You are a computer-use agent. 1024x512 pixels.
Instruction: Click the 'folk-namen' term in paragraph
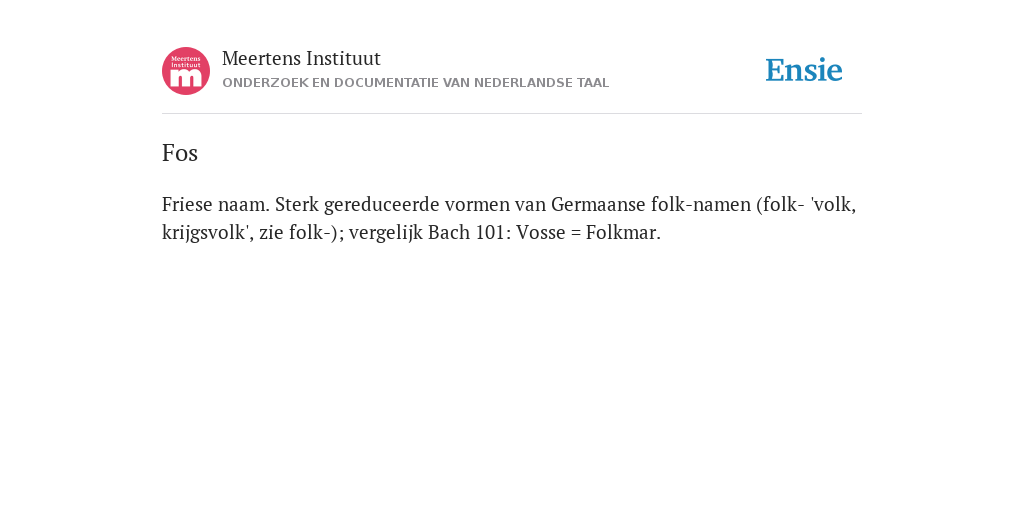pyautogui.click(x=701, y=204)
